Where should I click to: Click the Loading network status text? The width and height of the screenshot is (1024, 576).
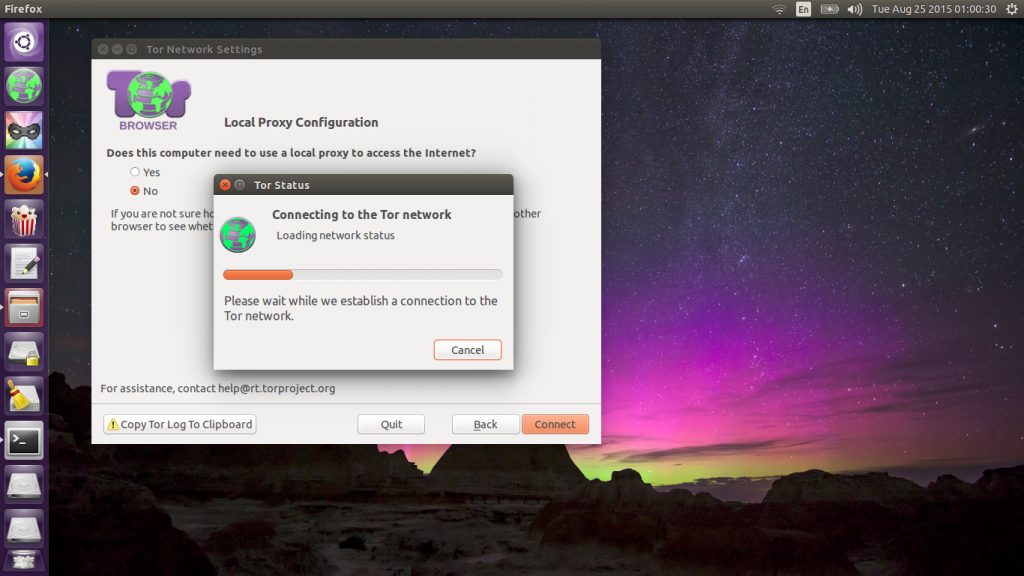tap(336, 235)
